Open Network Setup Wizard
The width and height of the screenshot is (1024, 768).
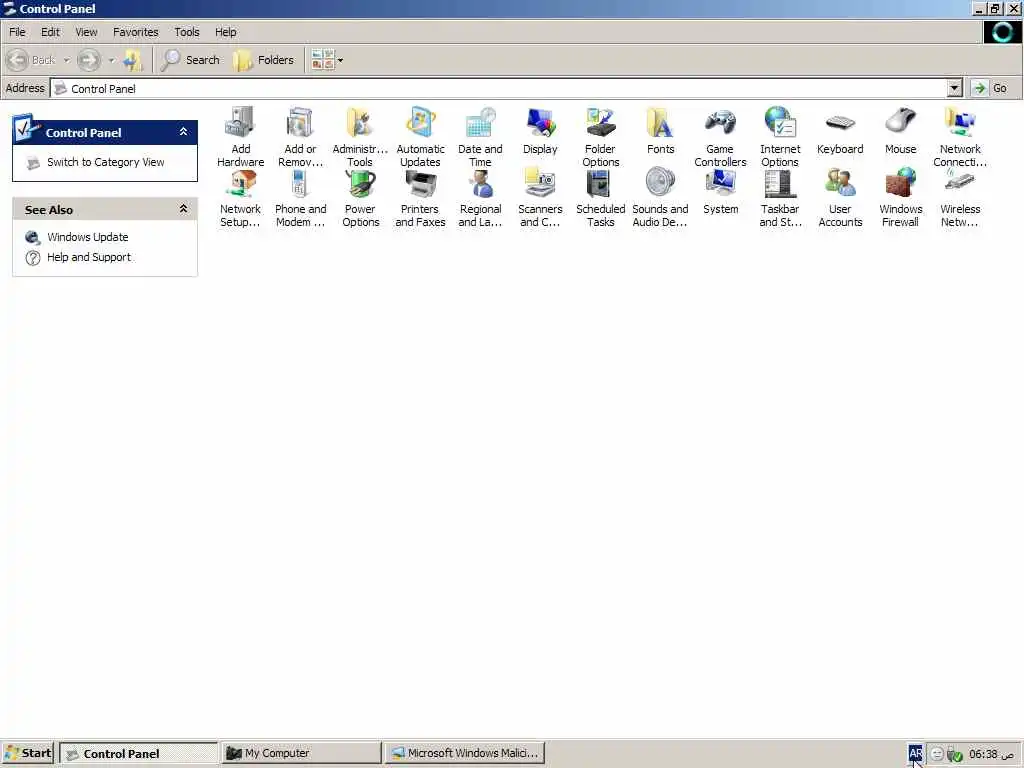pyautogui.click(x=240, y=197)
